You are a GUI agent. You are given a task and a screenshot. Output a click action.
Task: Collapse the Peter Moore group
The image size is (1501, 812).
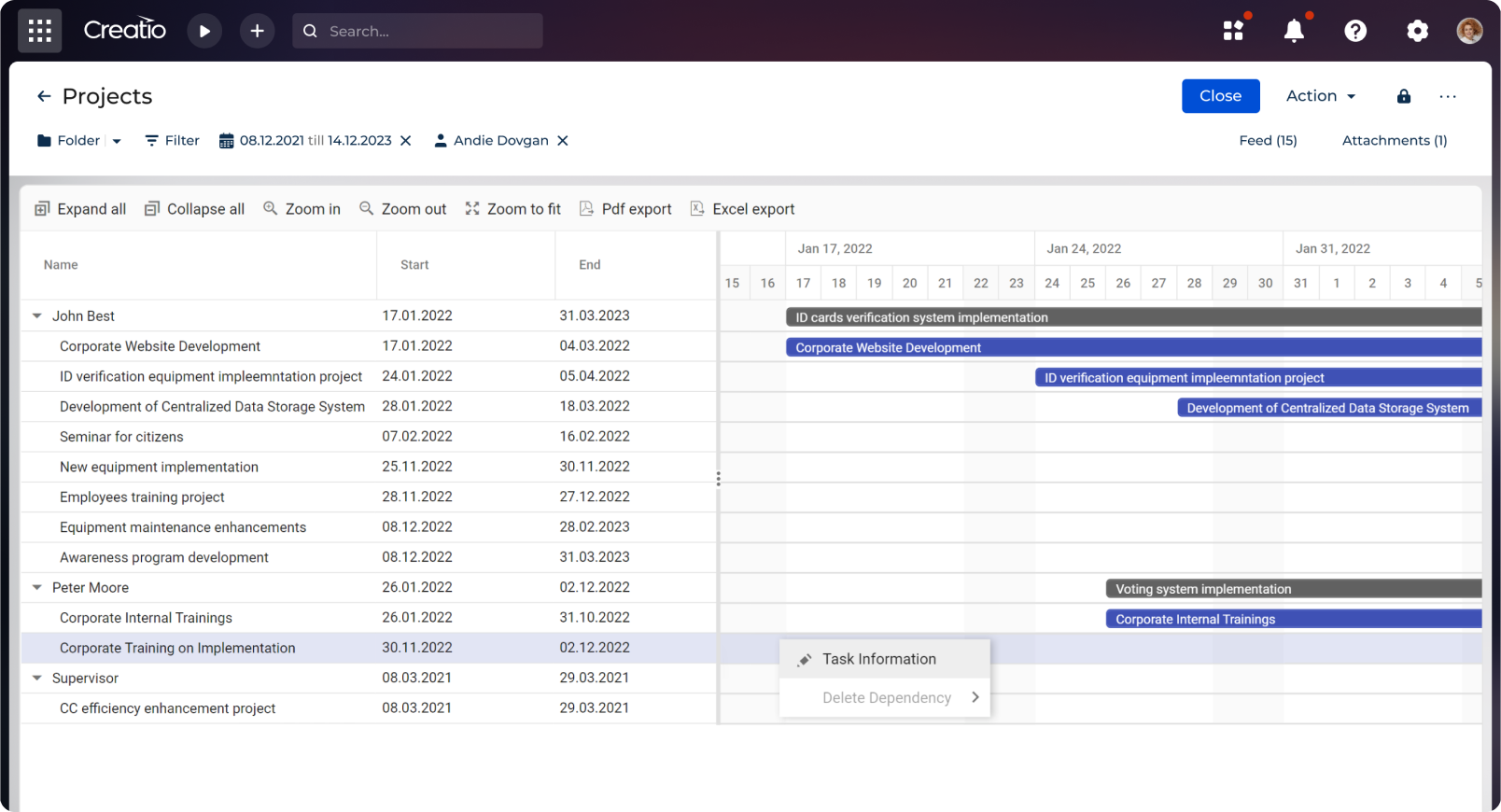click(37, 588)
